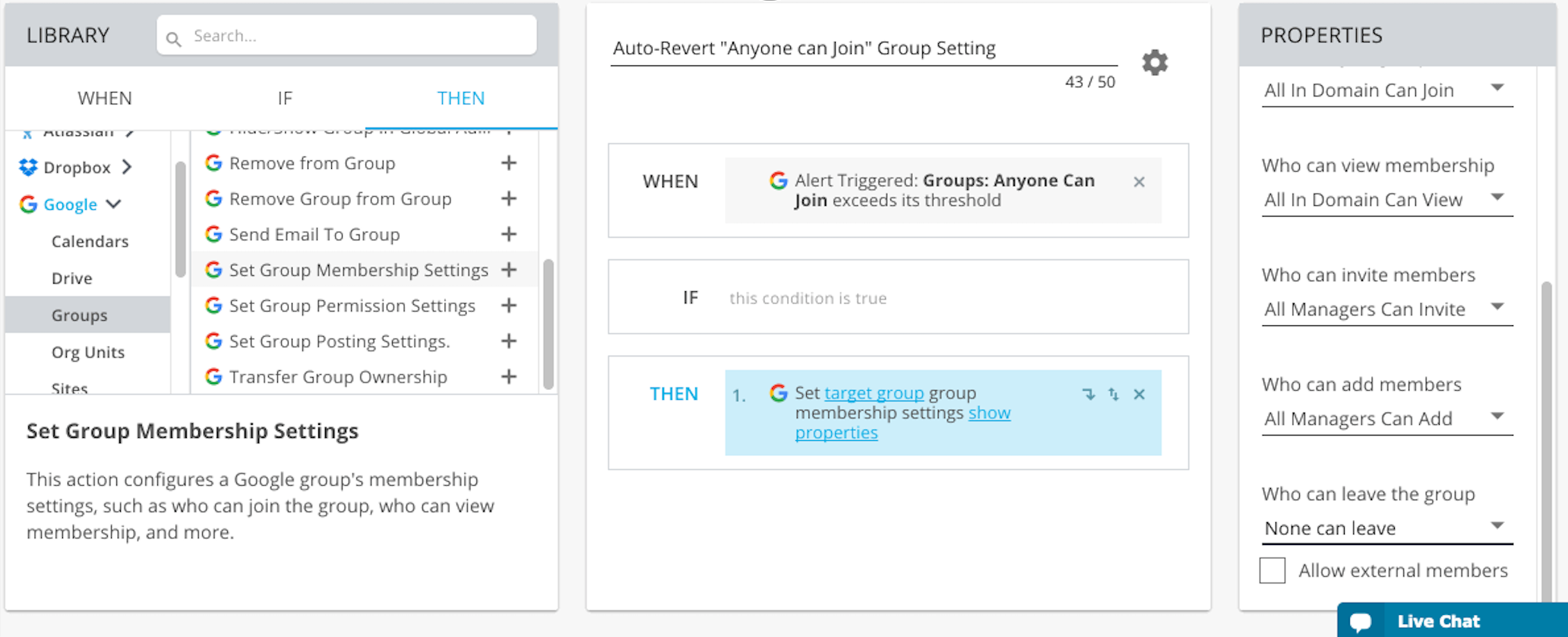Click Google icon beside Transfer Group Ownership
The width and height of the screenshot is (1568, 637).
coord(213,376)
